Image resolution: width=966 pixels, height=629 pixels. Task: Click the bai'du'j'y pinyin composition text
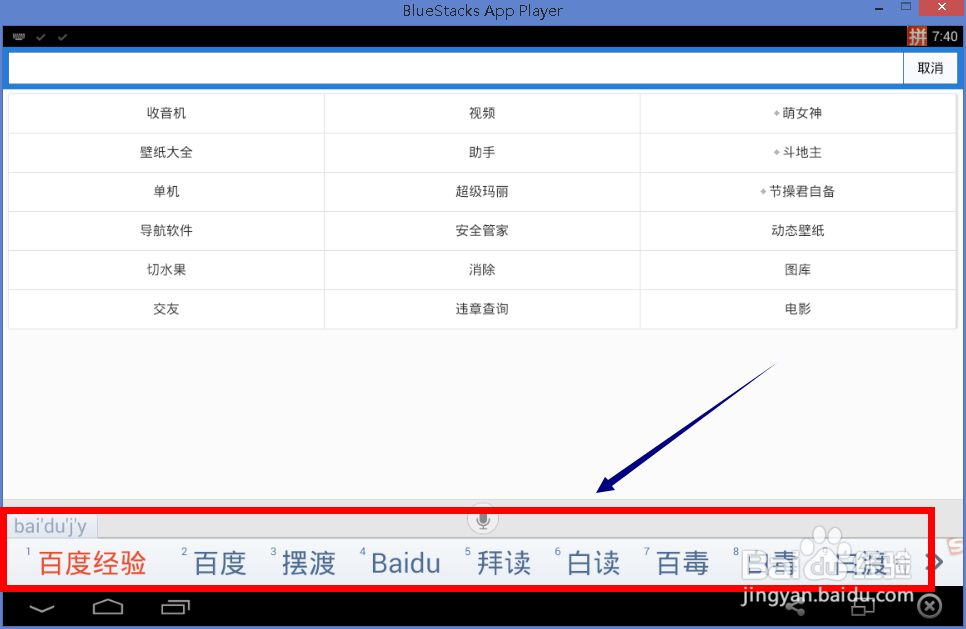51,527
